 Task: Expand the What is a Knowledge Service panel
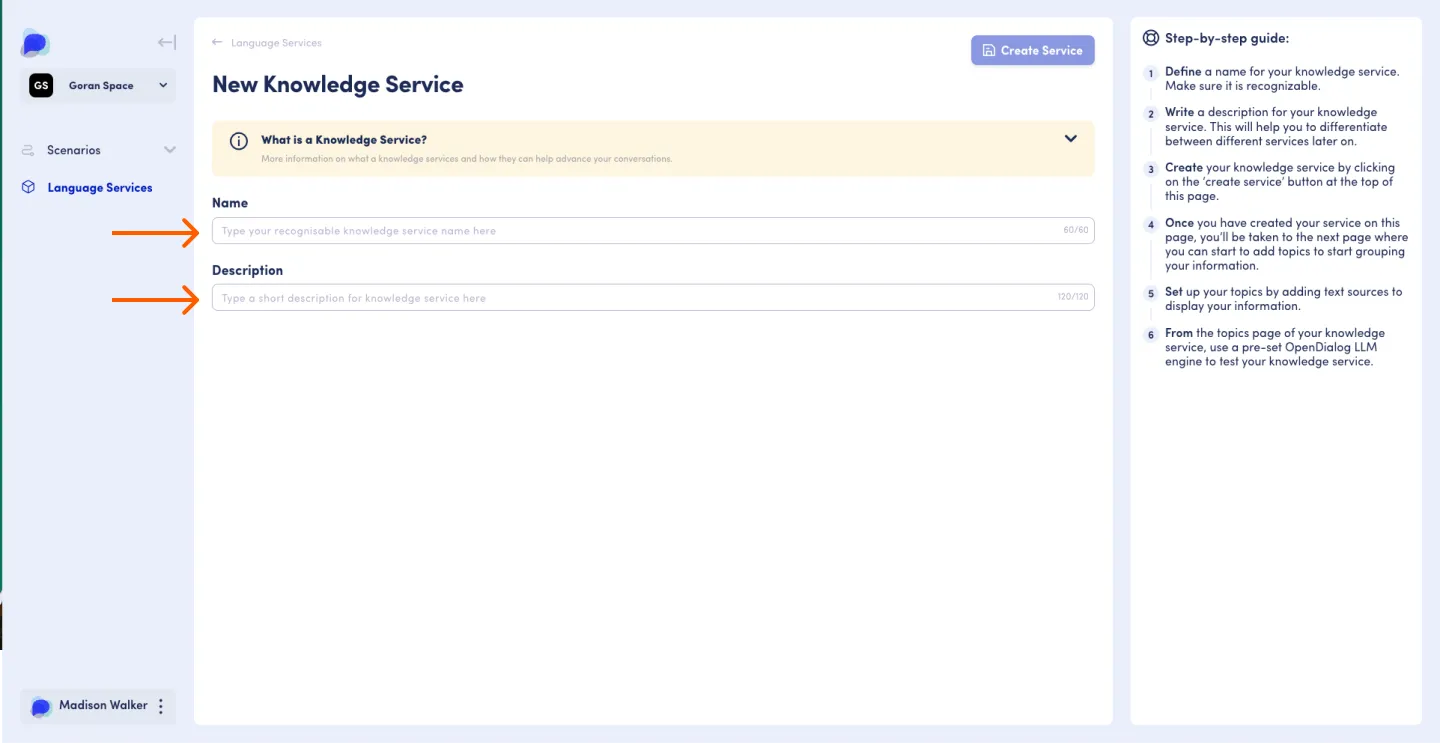(1071, 139)
